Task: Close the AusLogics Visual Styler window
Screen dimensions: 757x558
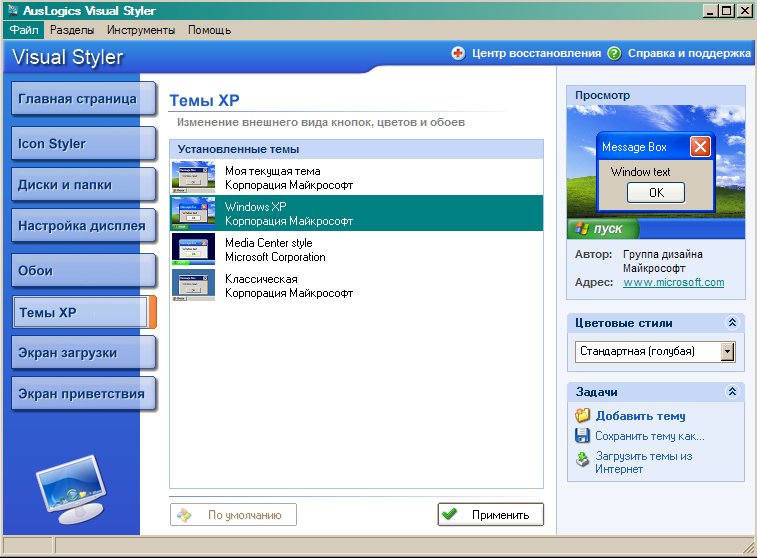Action: point(744,10)
